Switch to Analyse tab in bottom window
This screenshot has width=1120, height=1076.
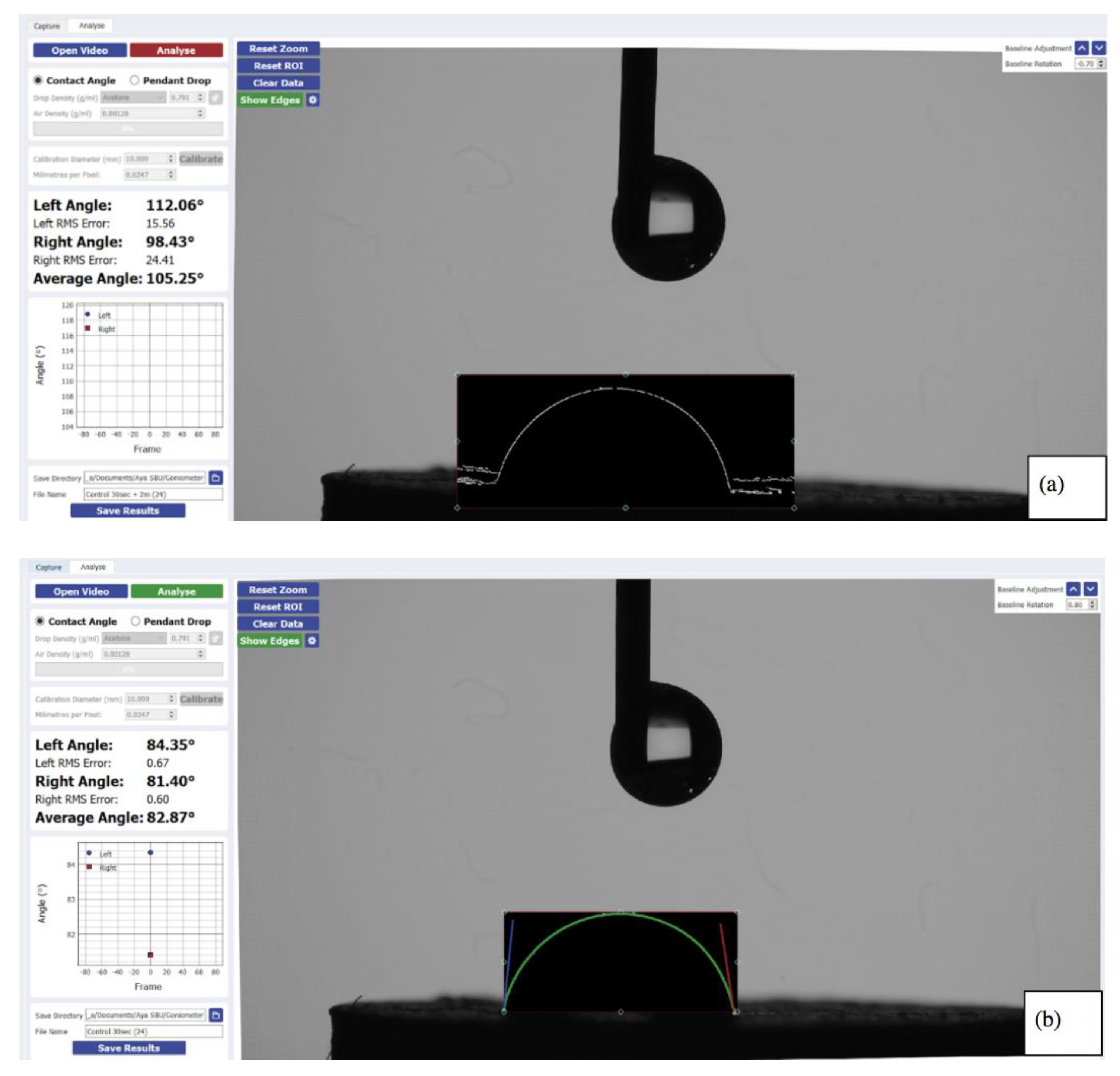point(93,567)
